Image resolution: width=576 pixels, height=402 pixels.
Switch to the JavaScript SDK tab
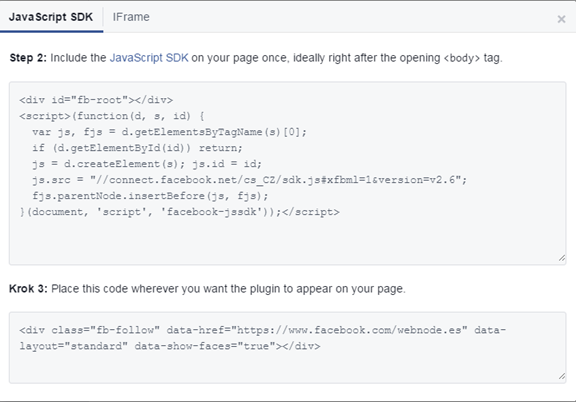point(51,17)
